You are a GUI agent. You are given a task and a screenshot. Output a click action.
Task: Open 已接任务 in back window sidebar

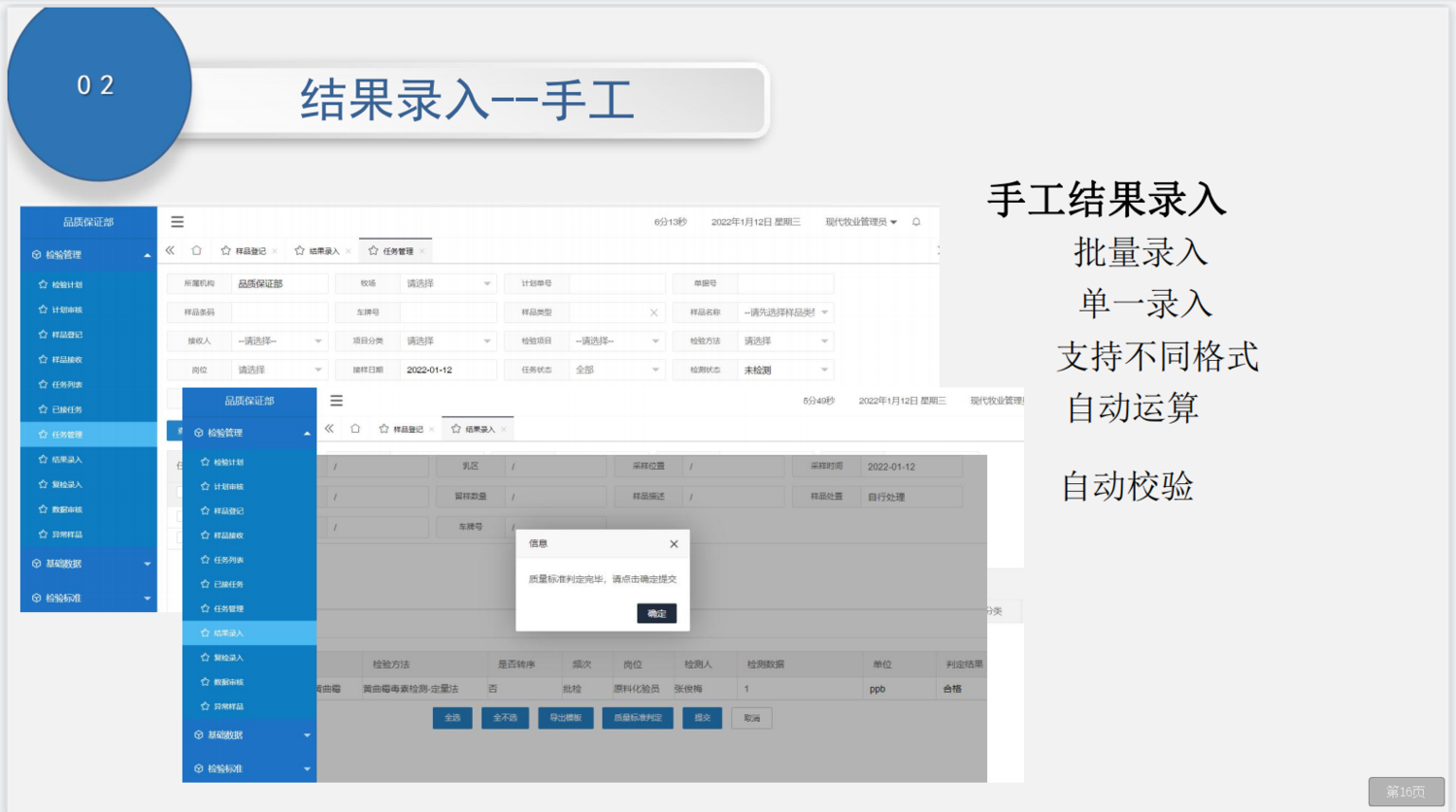click(x=88, y=409)
